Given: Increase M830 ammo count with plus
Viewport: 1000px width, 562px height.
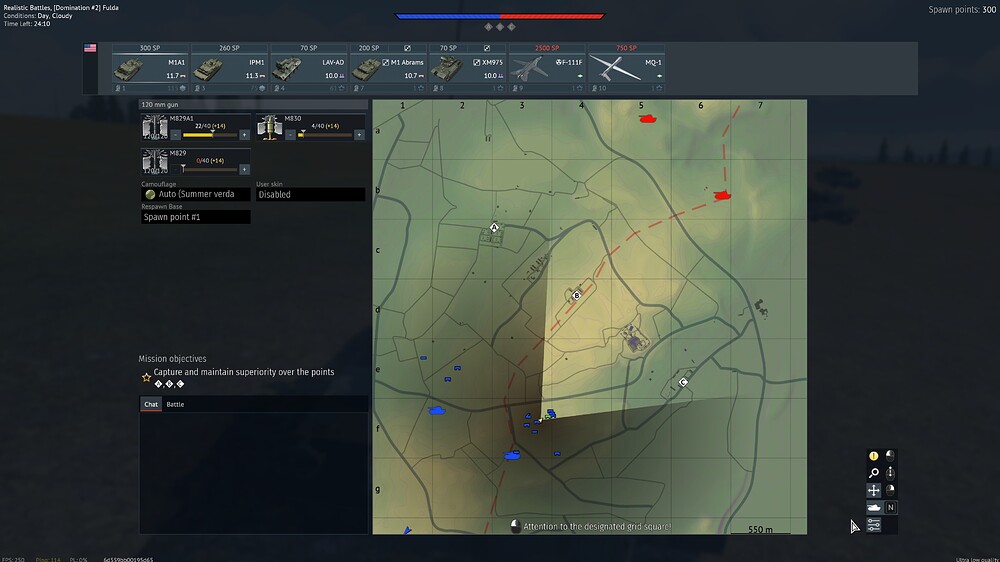Looking at the screenshot, I should pos(359,135).
